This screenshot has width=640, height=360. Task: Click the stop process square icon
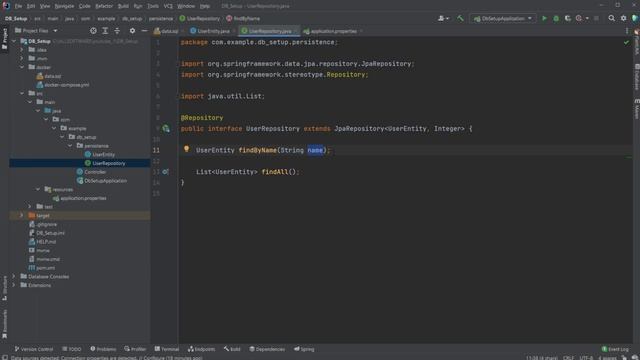[596, 18]
